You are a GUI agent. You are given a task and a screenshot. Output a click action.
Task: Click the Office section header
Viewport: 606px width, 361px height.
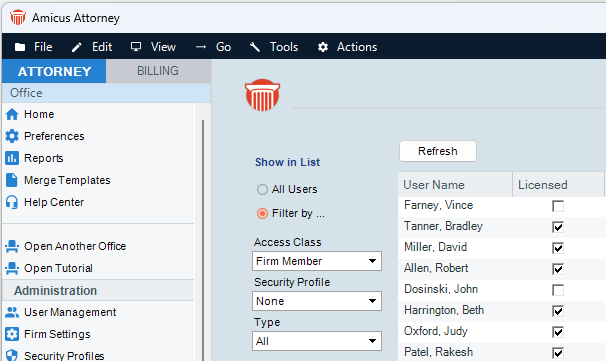[106, 93]
